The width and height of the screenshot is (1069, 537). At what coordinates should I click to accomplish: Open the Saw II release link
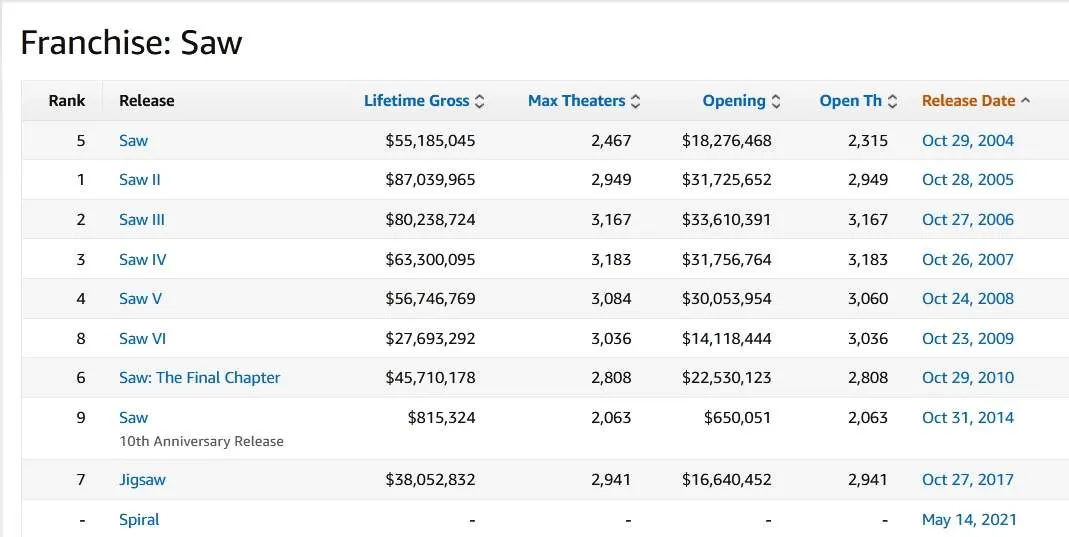139,180
